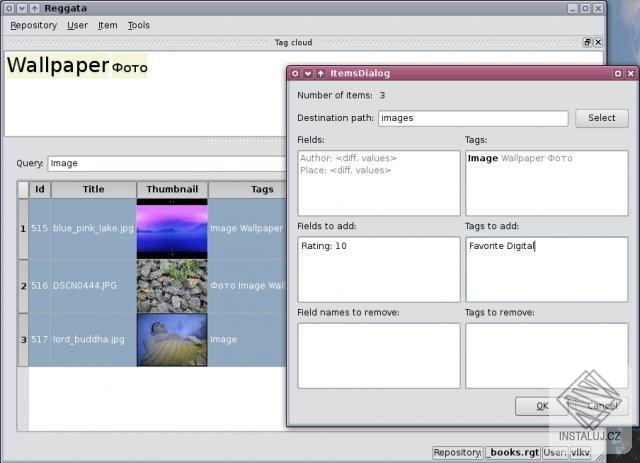Click Reggata down arrow title icon

22,8
